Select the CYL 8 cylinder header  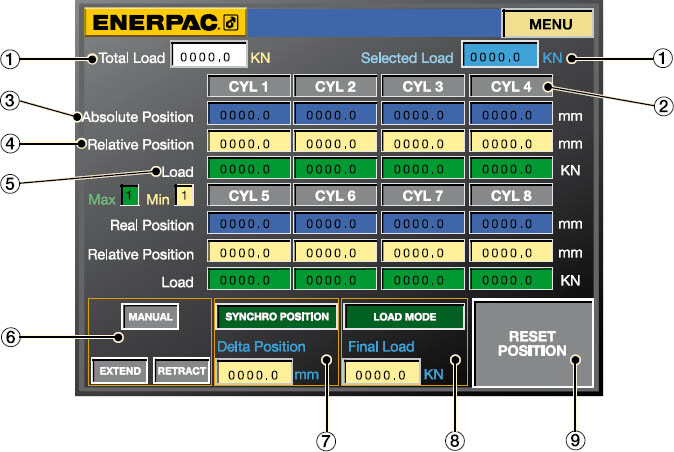pos(511,197)
